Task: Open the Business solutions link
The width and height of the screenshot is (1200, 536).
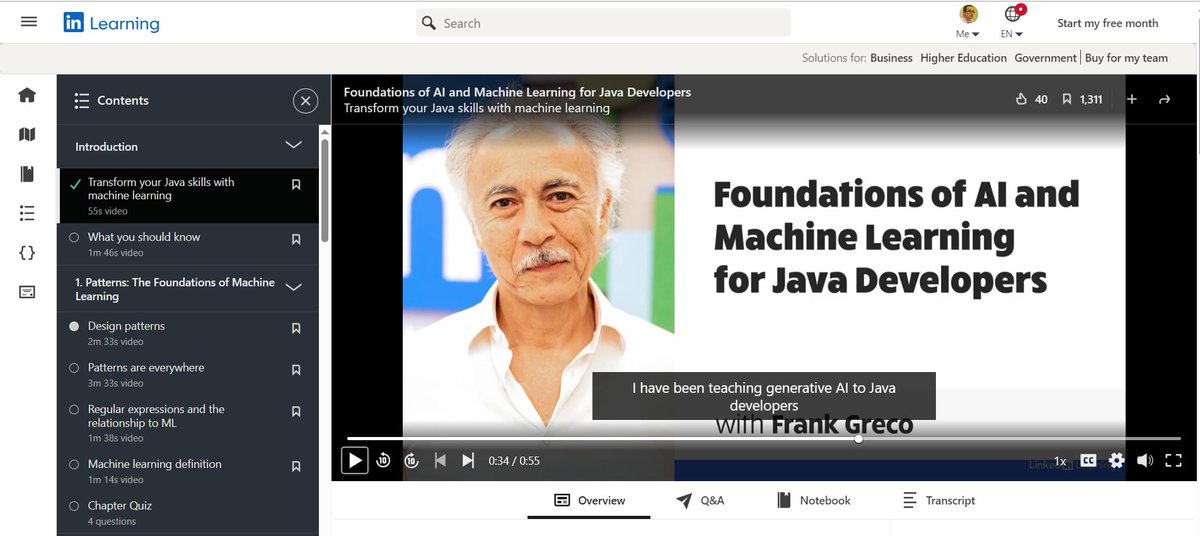Action: tap(891, 58)
